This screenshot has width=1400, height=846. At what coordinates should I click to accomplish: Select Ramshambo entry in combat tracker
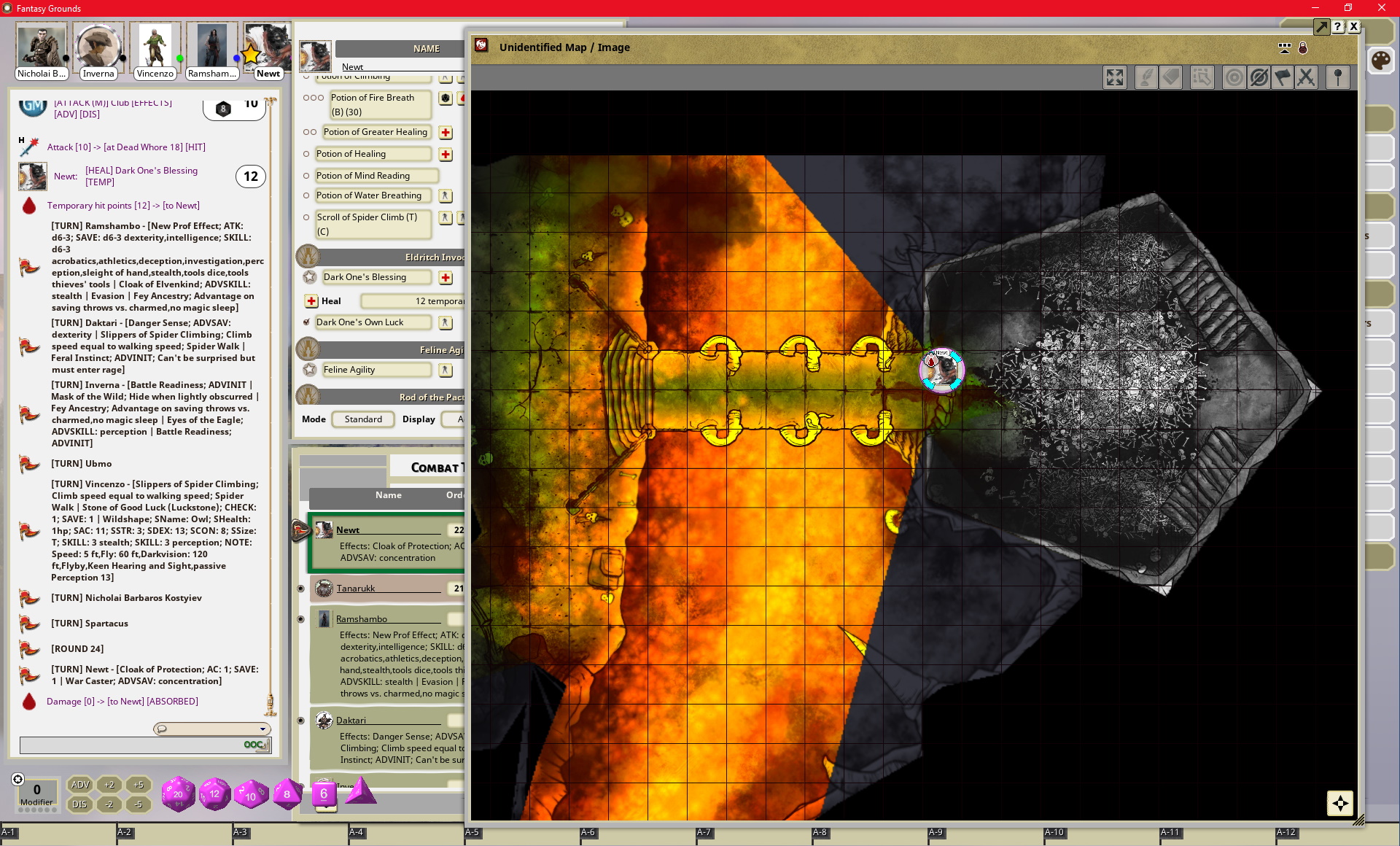click(387, 655)
